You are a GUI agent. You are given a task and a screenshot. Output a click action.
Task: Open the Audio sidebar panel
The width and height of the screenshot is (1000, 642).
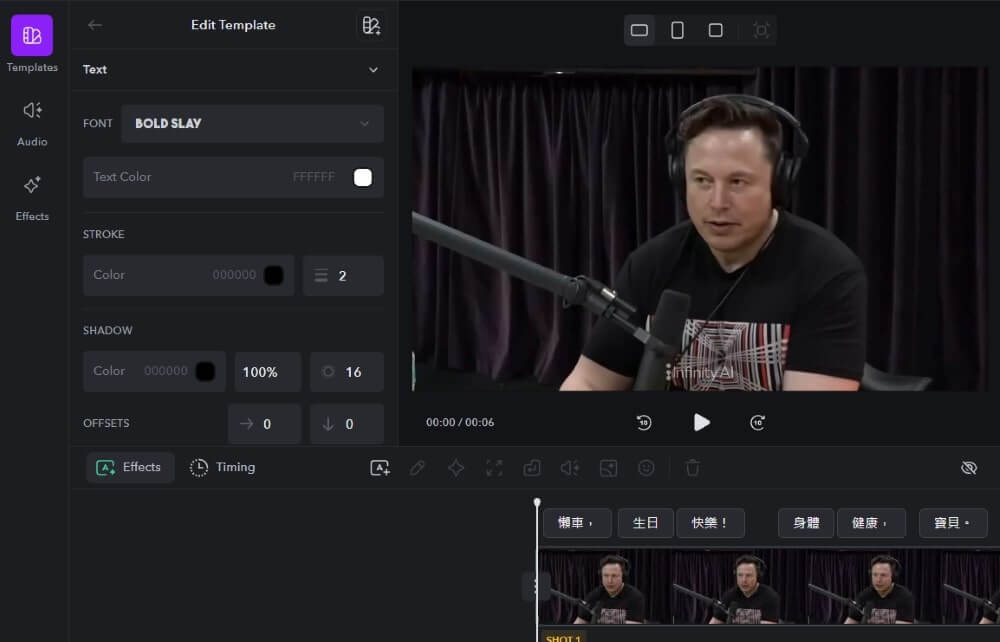pos(32,121)
